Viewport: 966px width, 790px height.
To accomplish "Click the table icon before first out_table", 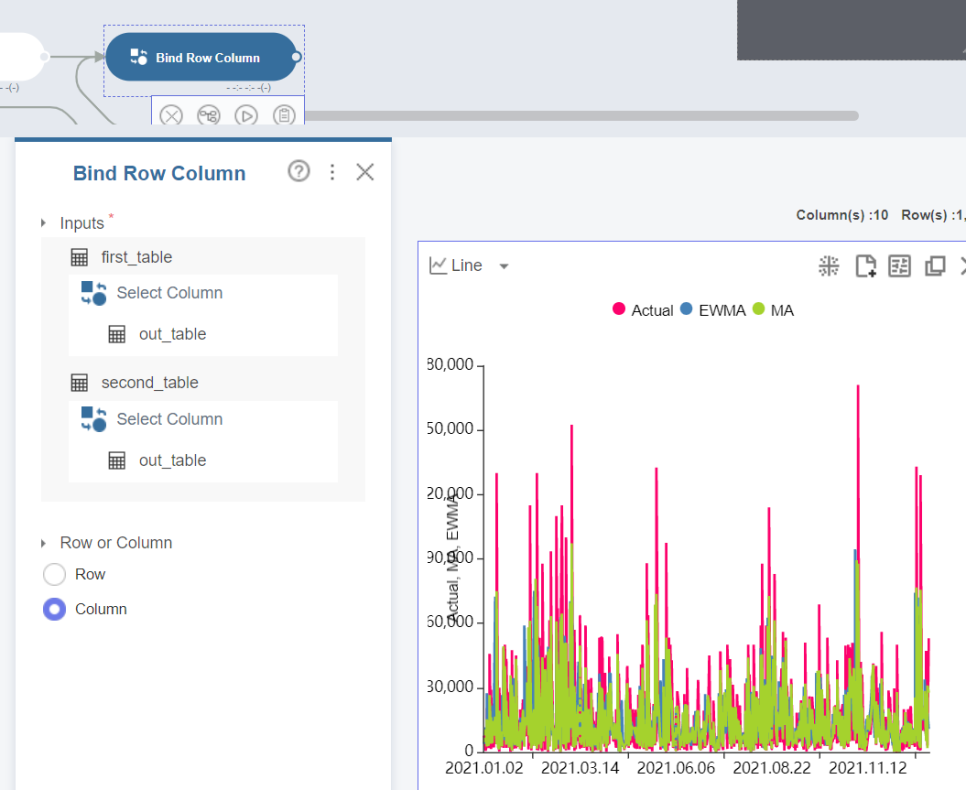I will 117,334.
